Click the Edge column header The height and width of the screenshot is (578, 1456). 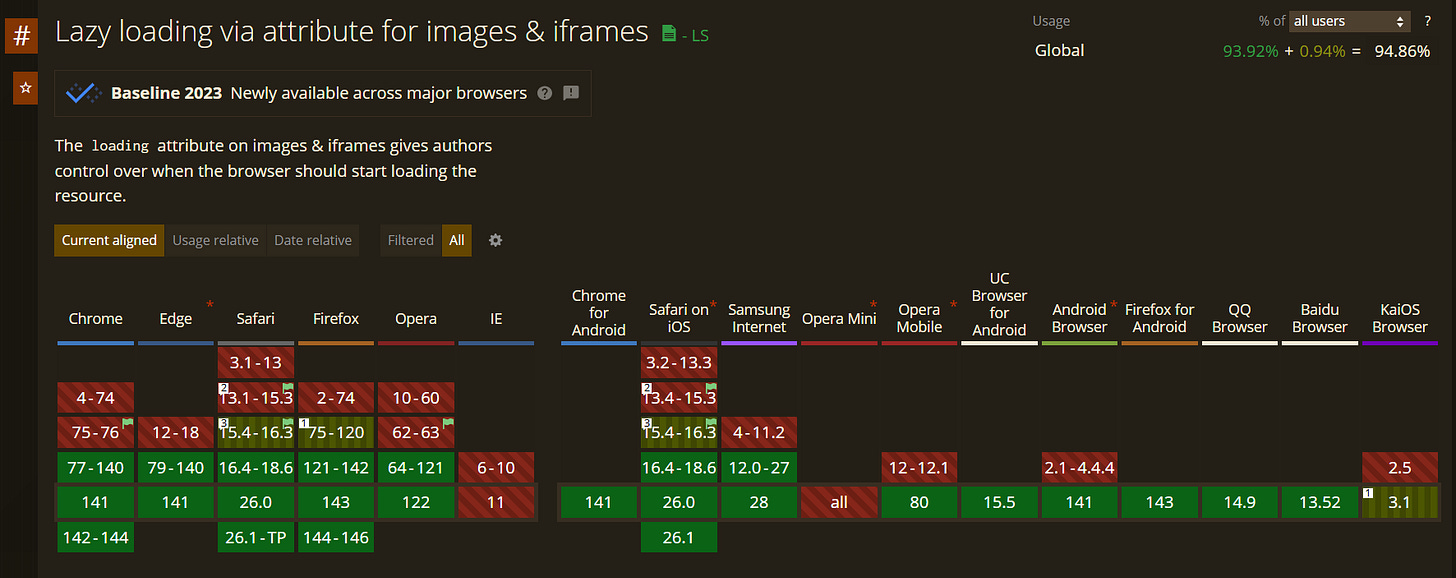tap(176, 318)
